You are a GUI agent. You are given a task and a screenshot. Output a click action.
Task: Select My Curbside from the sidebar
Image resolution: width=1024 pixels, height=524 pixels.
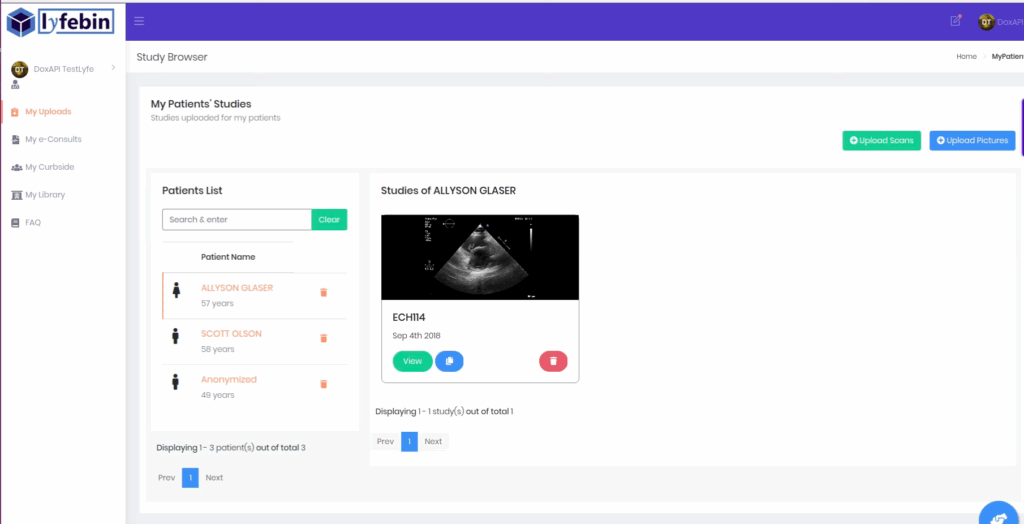pos(50,167)
